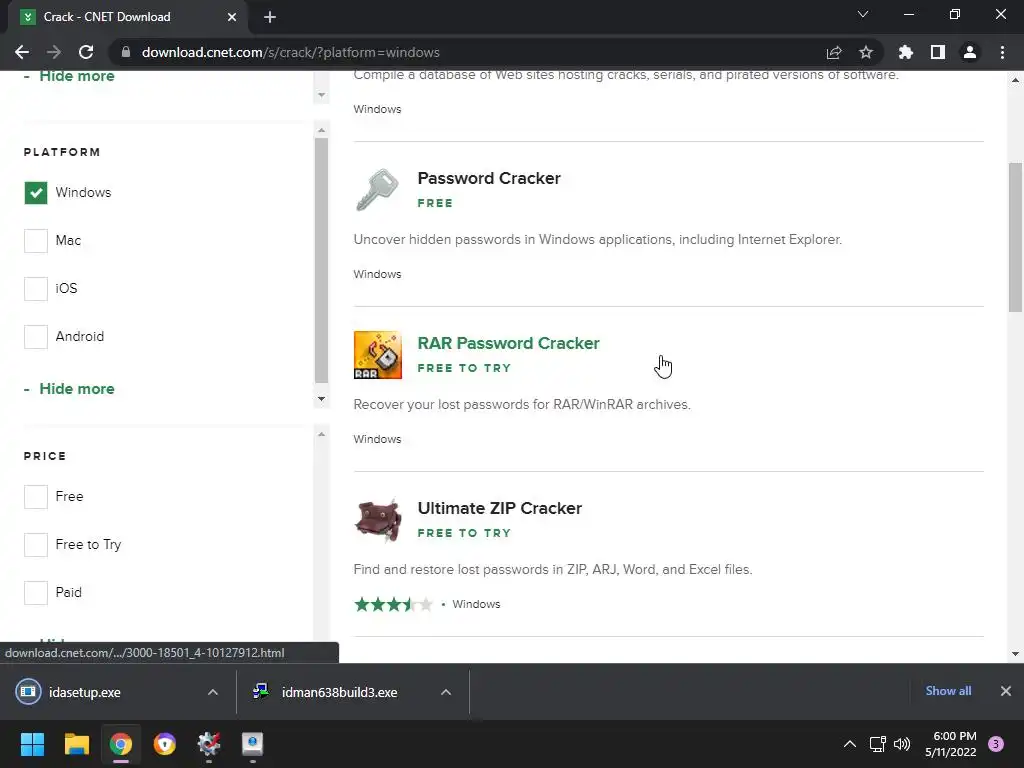The width and height of the screenshot is (1024, 768).
Task: Close the Crack - CNET Download tab
Action: (232, 17)
